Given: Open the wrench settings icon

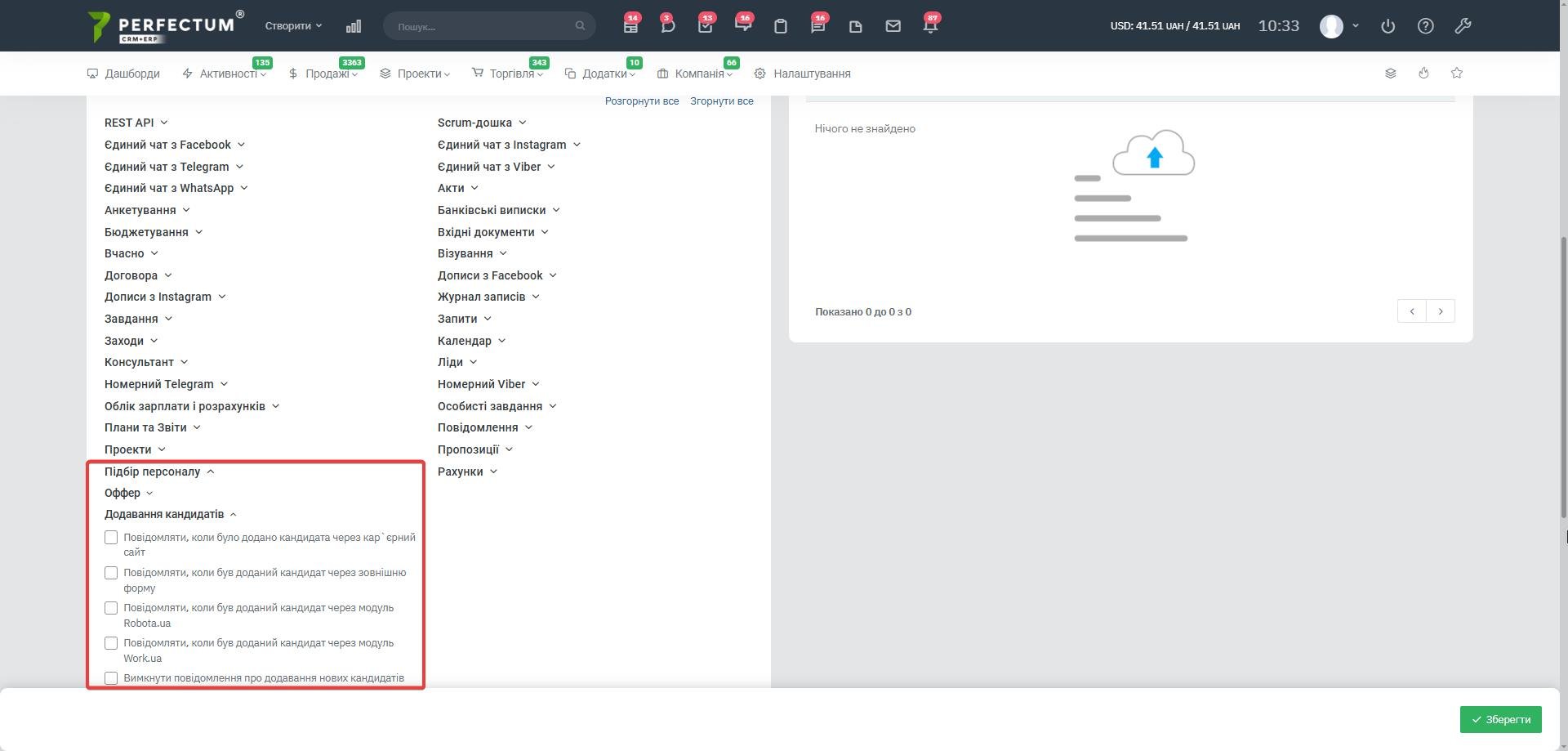Looking at the screenshot, I should click(1463, 26).
